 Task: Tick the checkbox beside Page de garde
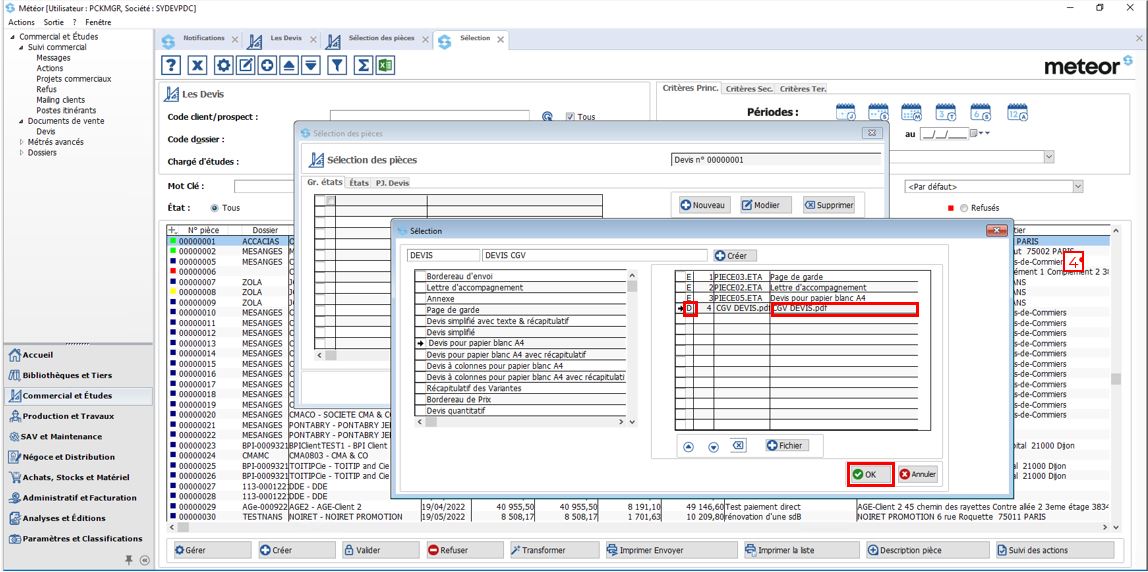pos(420,310)
